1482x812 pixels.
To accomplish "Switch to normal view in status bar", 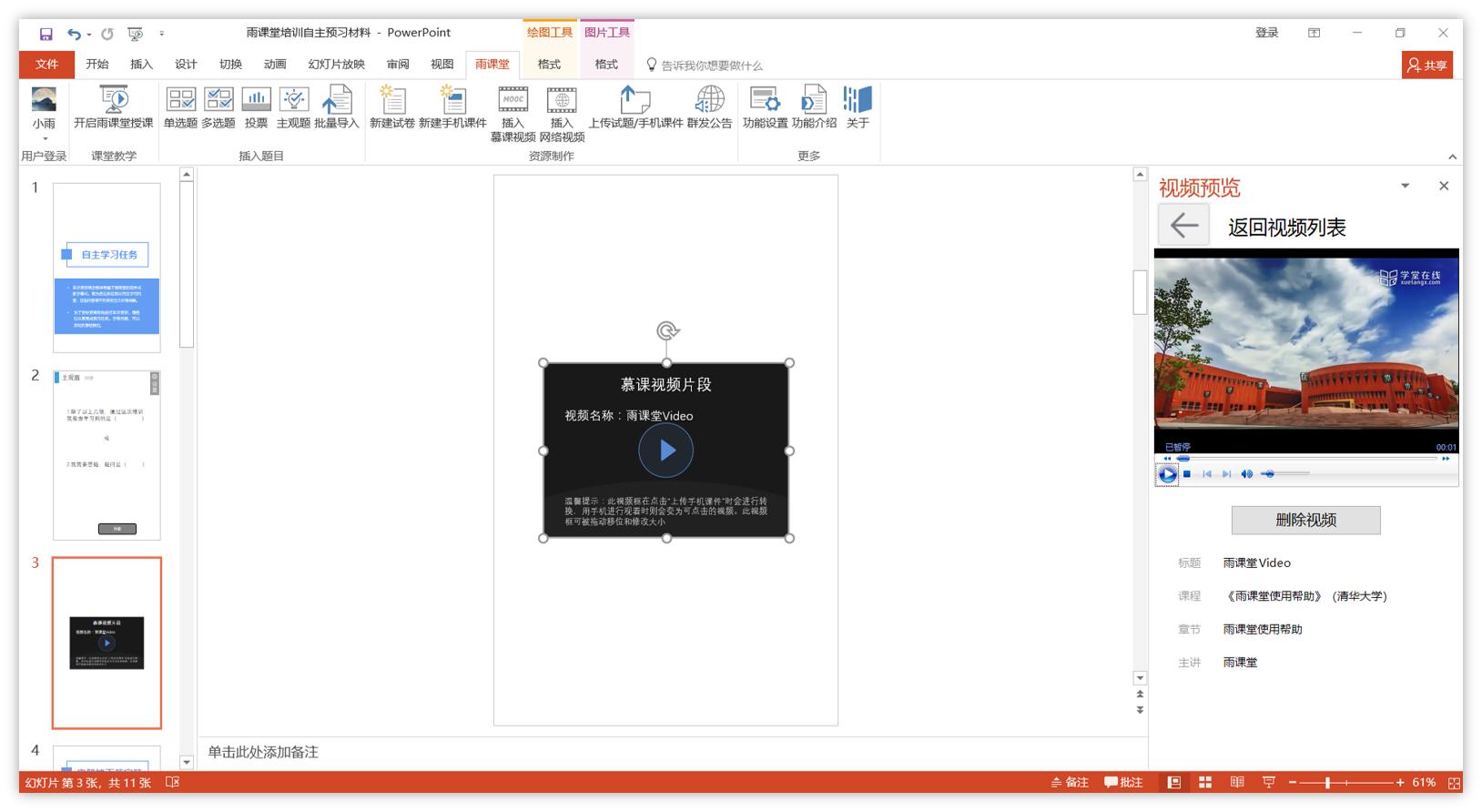I will coord(1174,782).
